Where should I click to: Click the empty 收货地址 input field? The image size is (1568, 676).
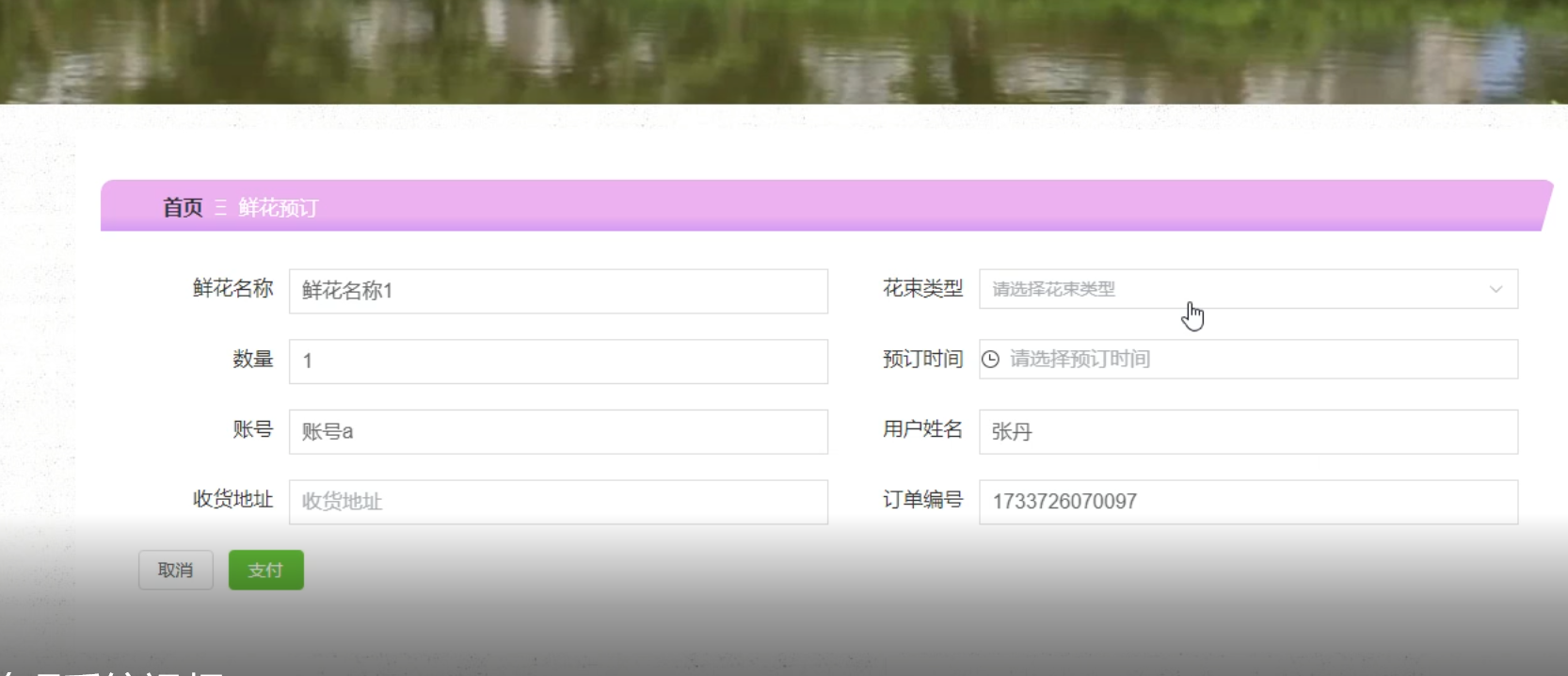click(x=557, y=502)
